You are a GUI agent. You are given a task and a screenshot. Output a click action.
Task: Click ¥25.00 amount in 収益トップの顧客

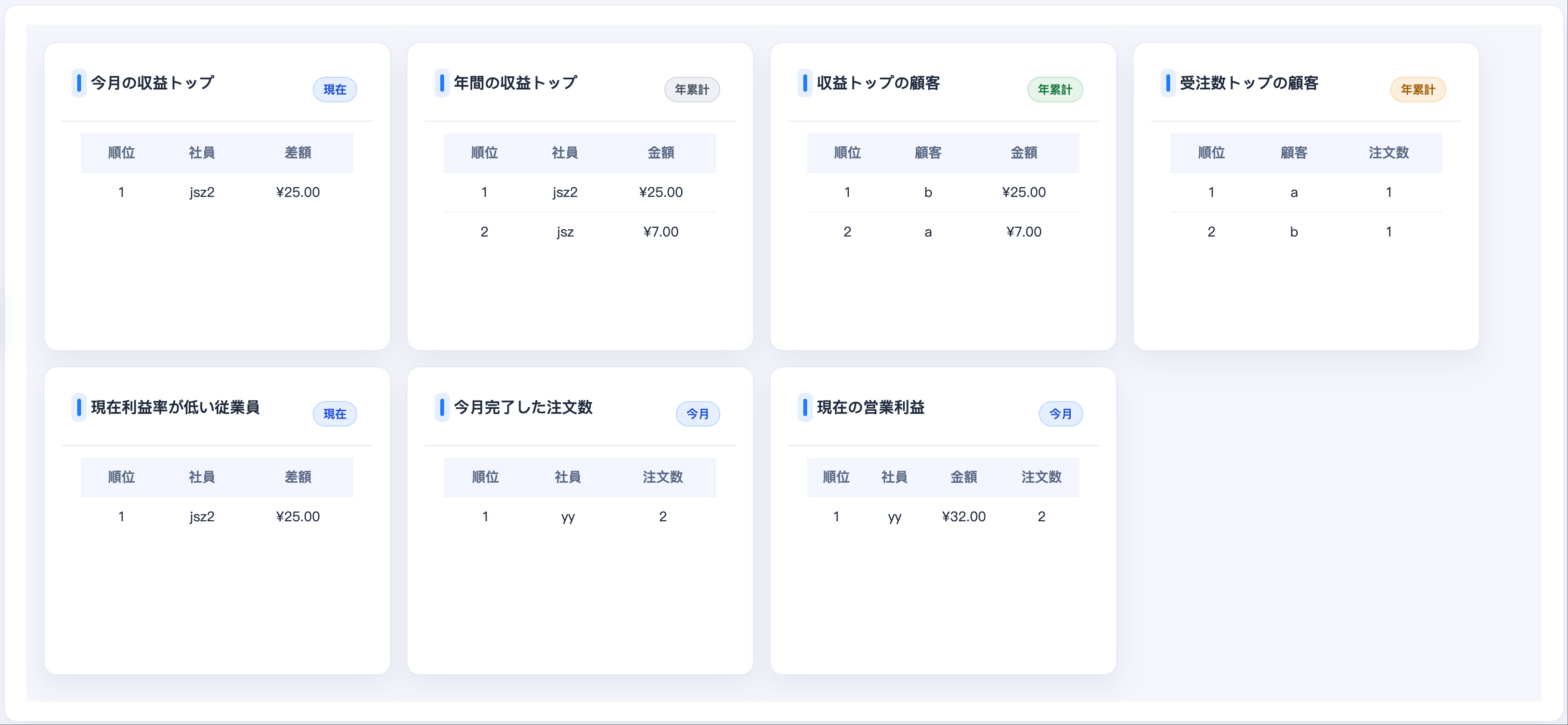(x=1024, y=193)
